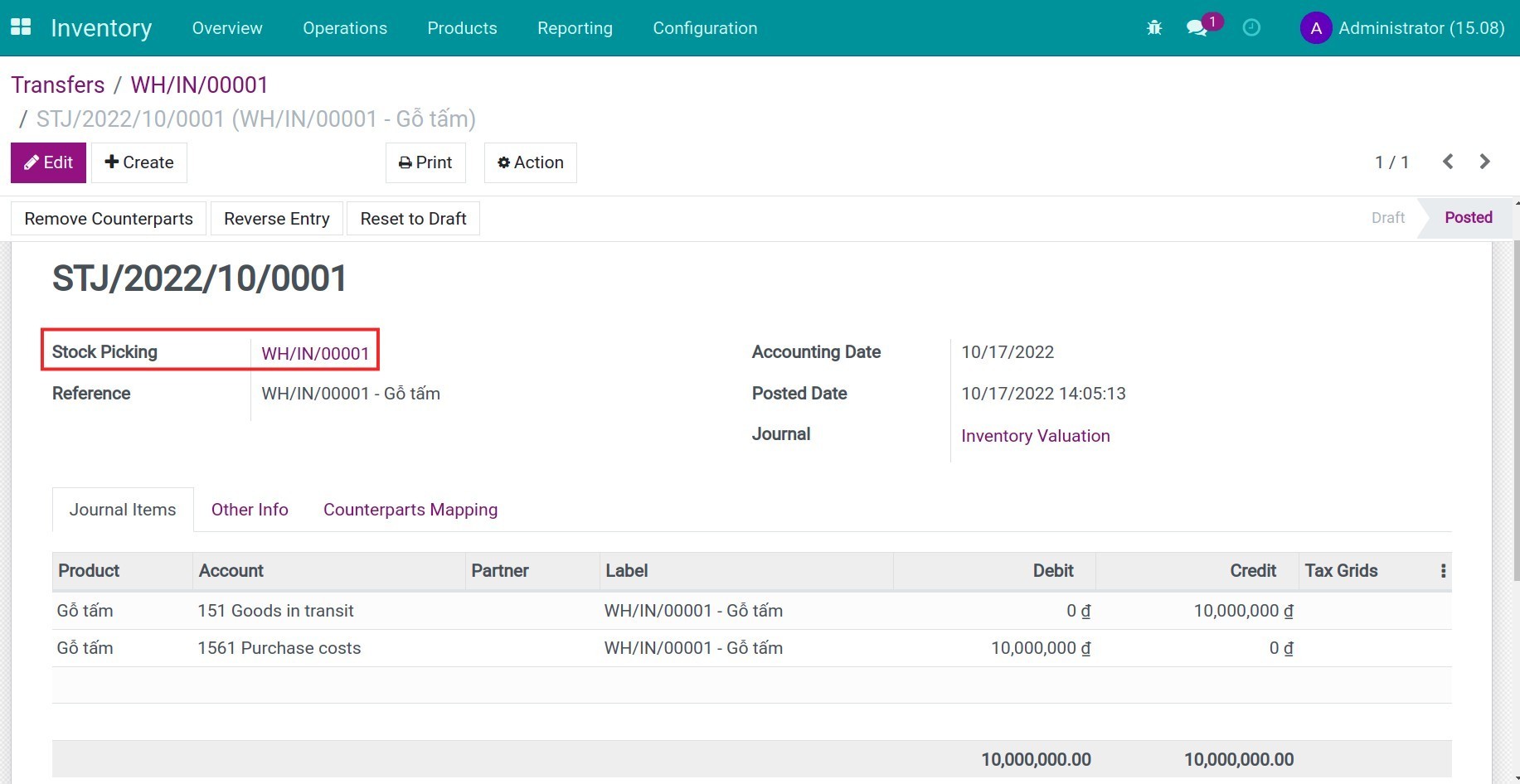This screenshot has height=784, width=1520.
Task: Open the activities clock icon
Action: [1251, 28]
